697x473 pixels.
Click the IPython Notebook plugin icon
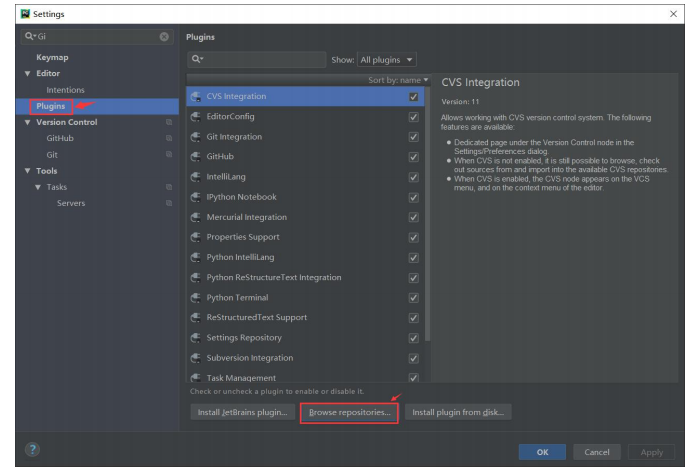pos(196,197)
